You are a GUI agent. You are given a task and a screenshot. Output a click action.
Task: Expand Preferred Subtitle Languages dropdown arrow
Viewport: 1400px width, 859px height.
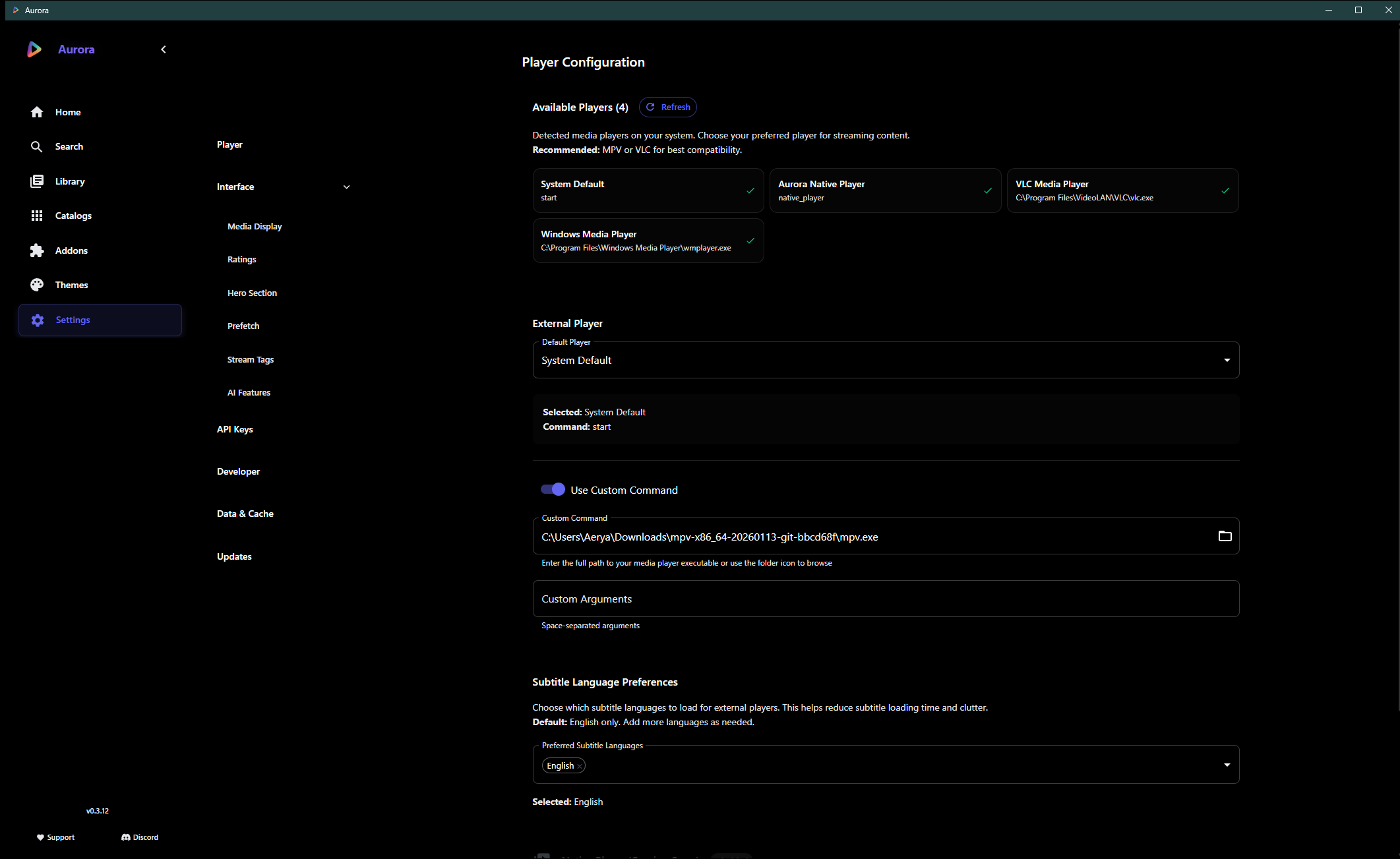coord(1227,765)
